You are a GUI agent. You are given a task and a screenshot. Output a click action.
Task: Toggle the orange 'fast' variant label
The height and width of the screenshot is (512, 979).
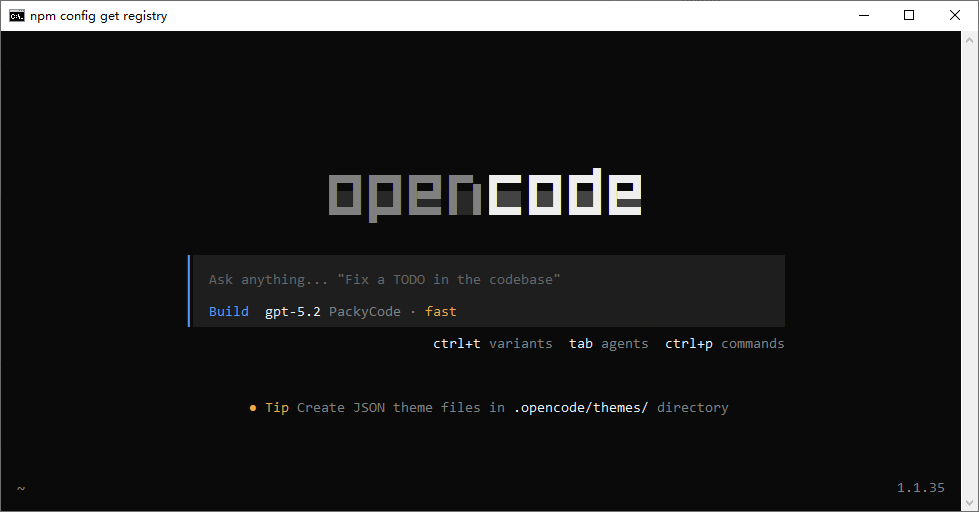(x=441, y=312)
